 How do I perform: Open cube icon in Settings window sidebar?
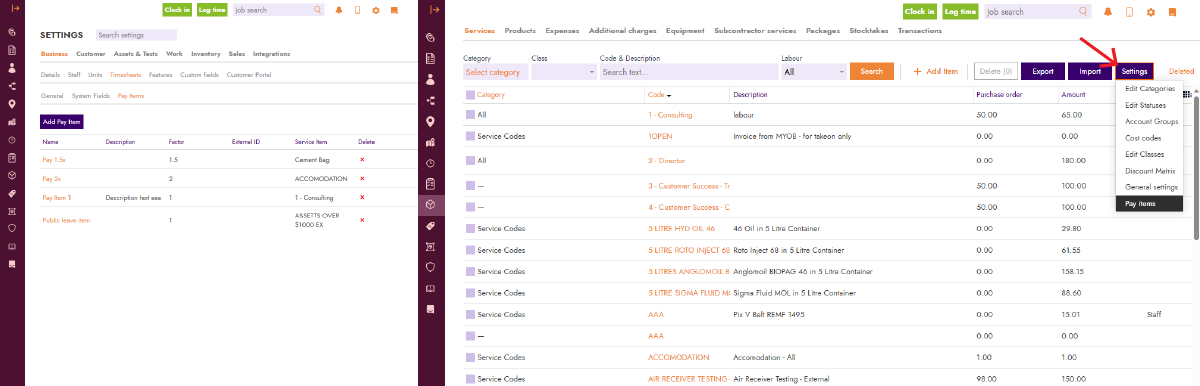pos(11,176)
